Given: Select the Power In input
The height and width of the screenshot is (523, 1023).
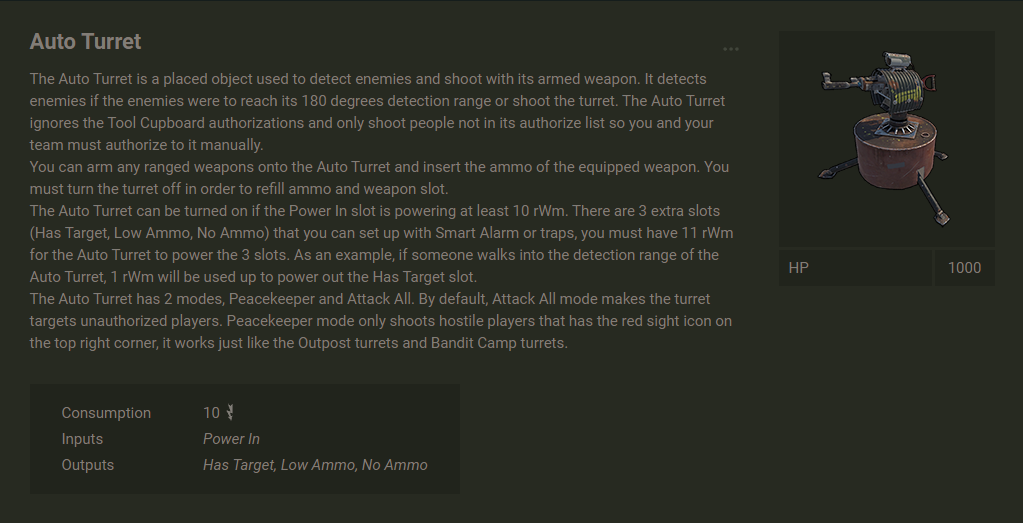Looking at the screenshot, I should coord(231,439).
